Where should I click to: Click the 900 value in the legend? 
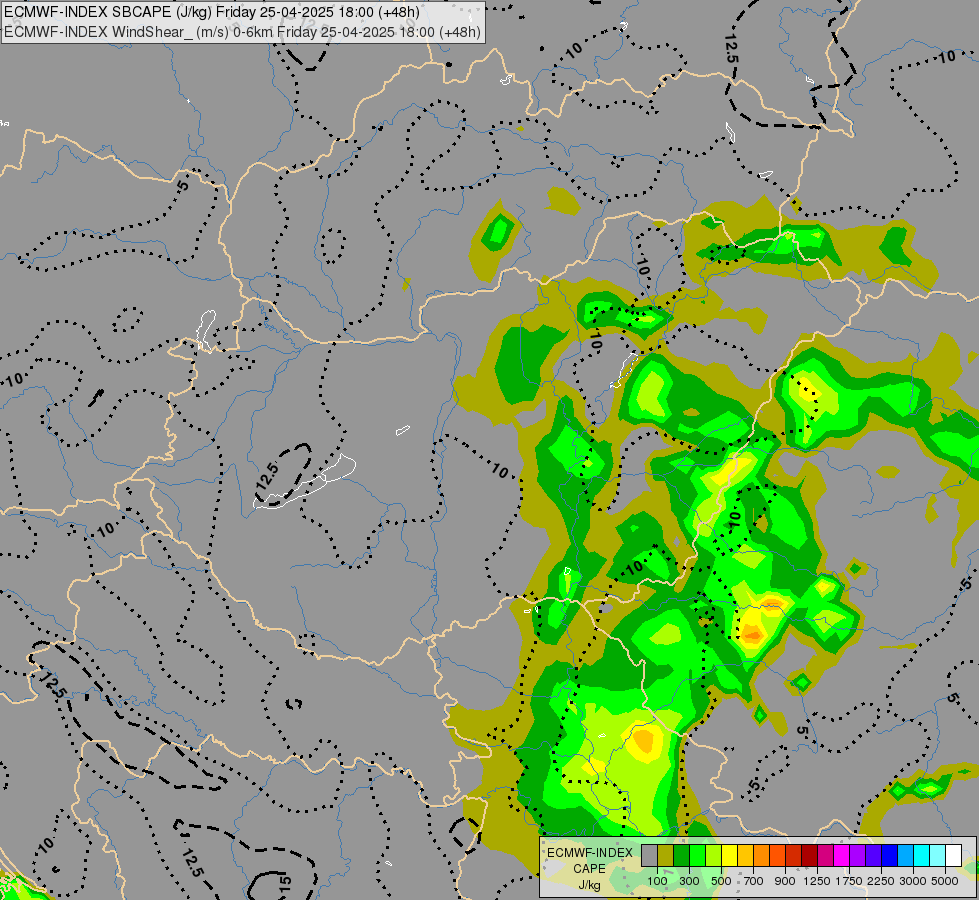click(x=785, y=881)
